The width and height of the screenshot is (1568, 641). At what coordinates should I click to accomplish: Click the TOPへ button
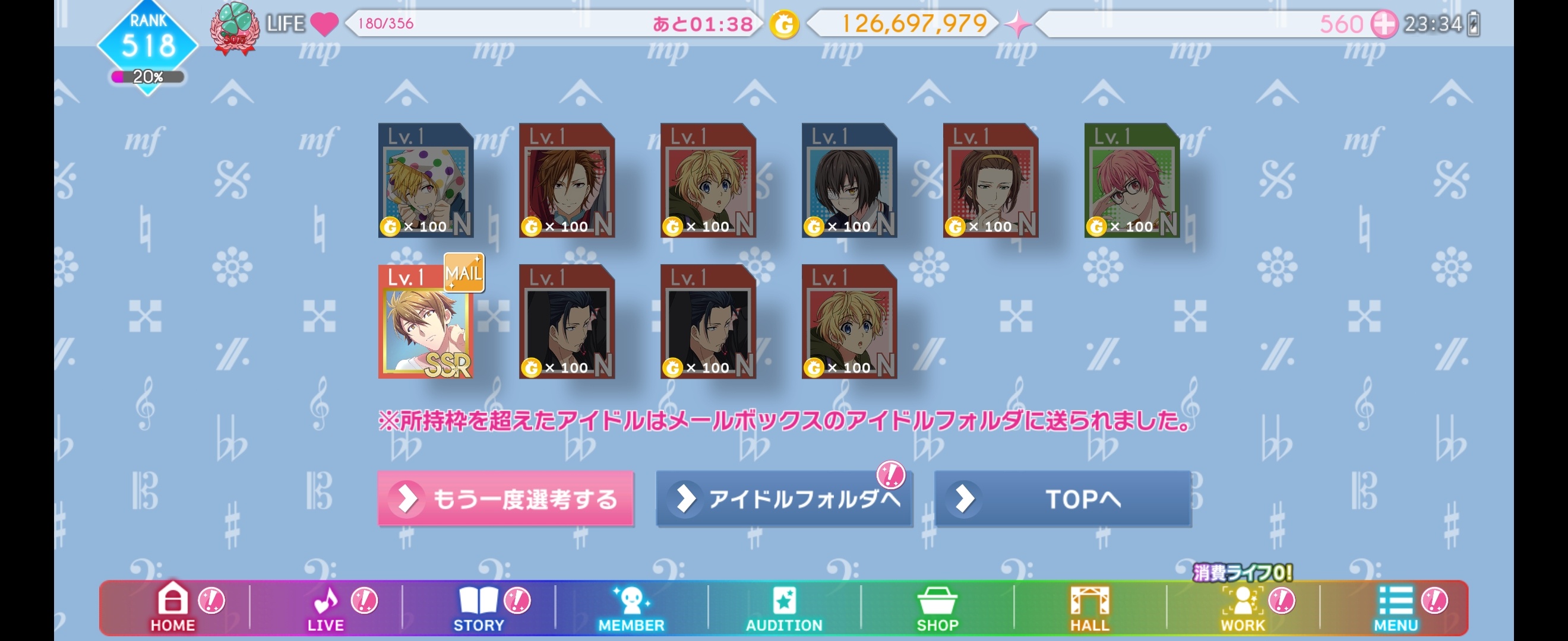click(1063, 499)
